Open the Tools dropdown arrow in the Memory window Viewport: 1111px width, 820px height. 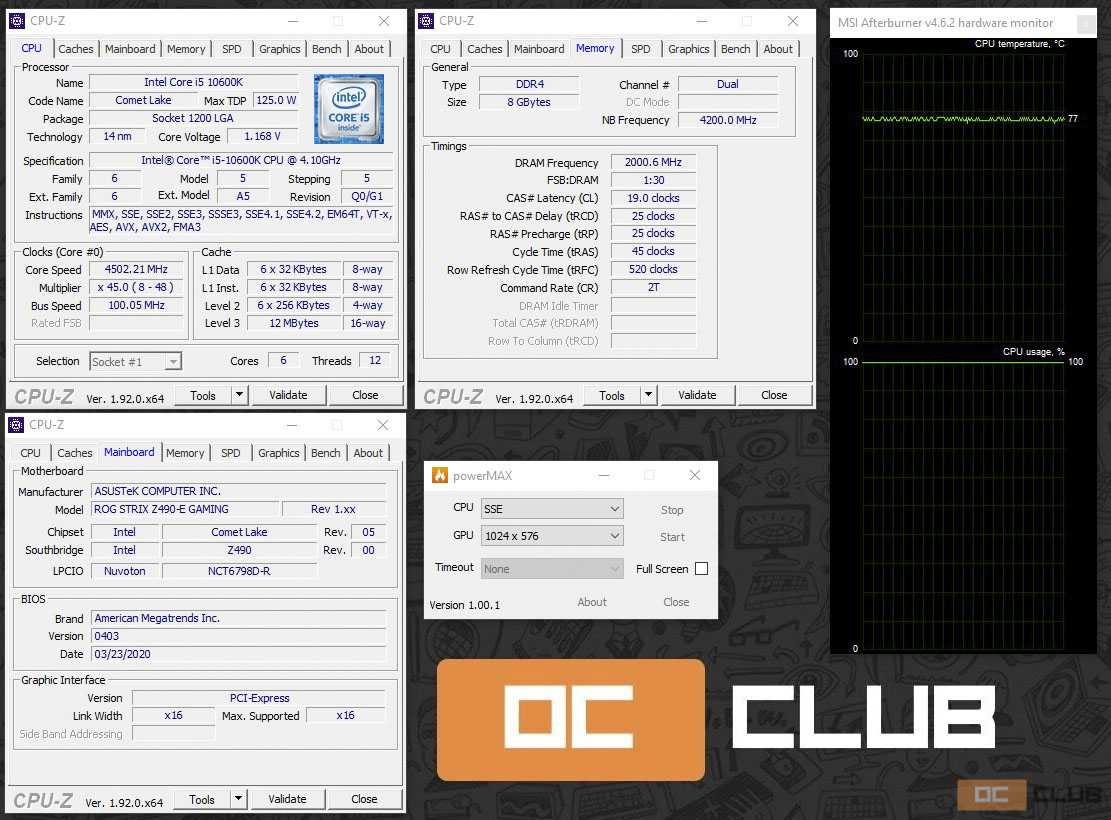(x=648, y=395)
